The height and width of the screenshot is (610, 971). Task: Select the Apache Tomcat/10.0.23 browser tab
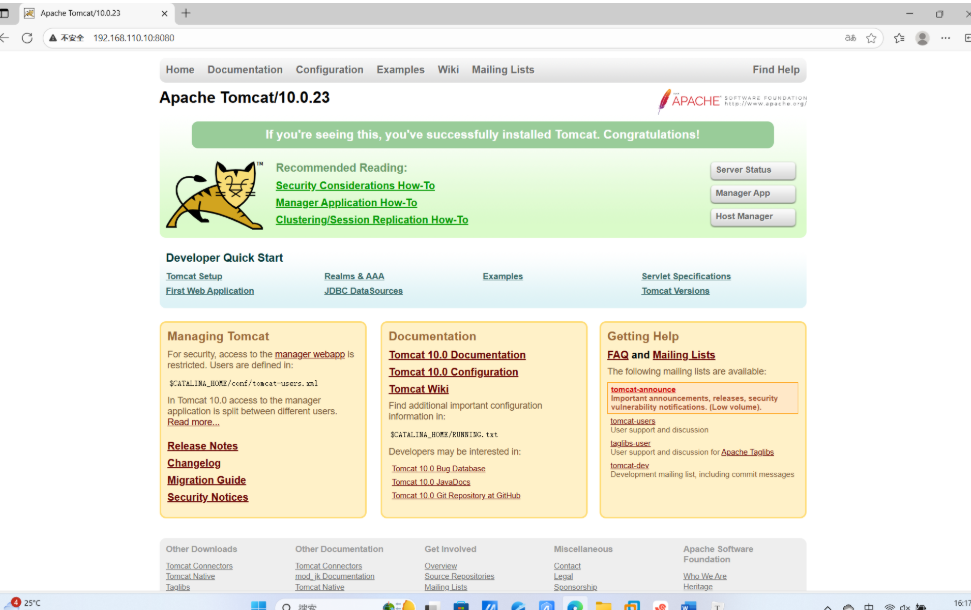point(96,13)
